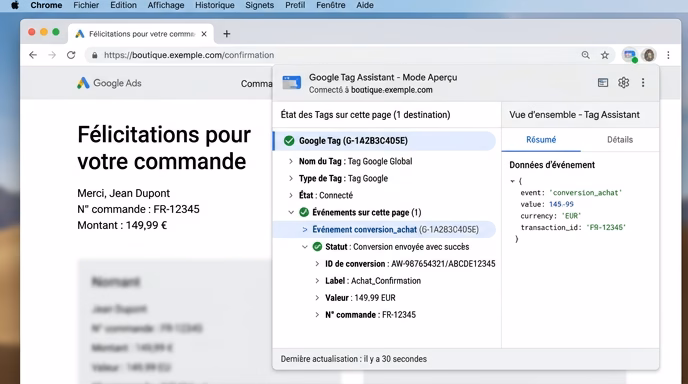
Task: Open the Pretil menu
Action: point(295,5)
